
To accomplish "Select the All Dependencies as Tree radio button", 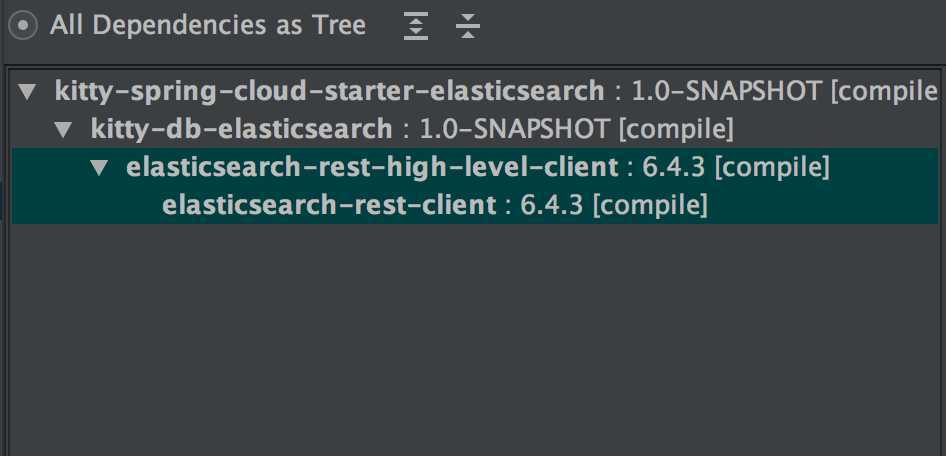I will 23,26.
